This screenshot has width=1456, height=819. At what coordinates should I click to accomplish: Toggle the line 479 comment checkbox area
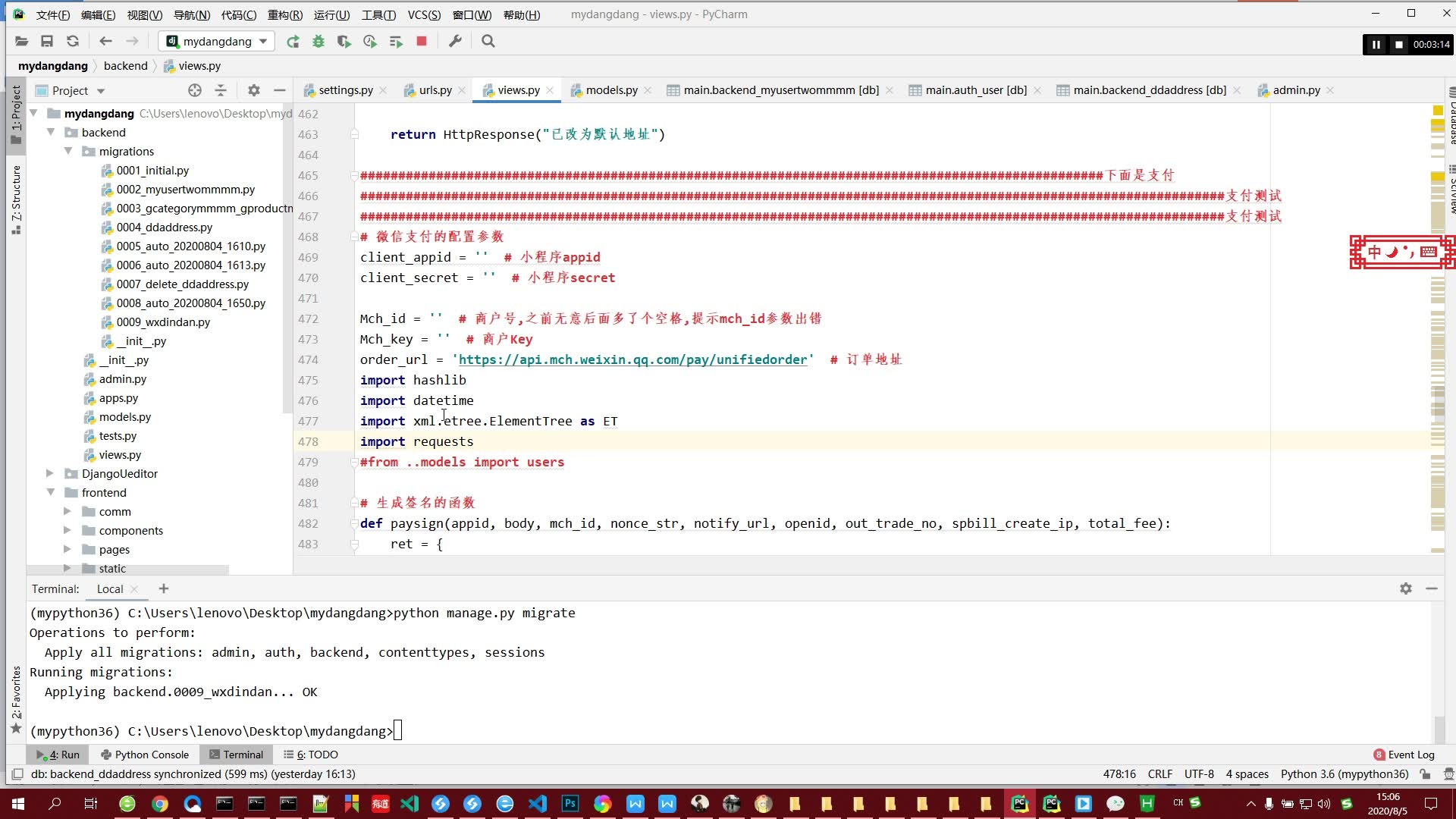click(x=350, y=462)
